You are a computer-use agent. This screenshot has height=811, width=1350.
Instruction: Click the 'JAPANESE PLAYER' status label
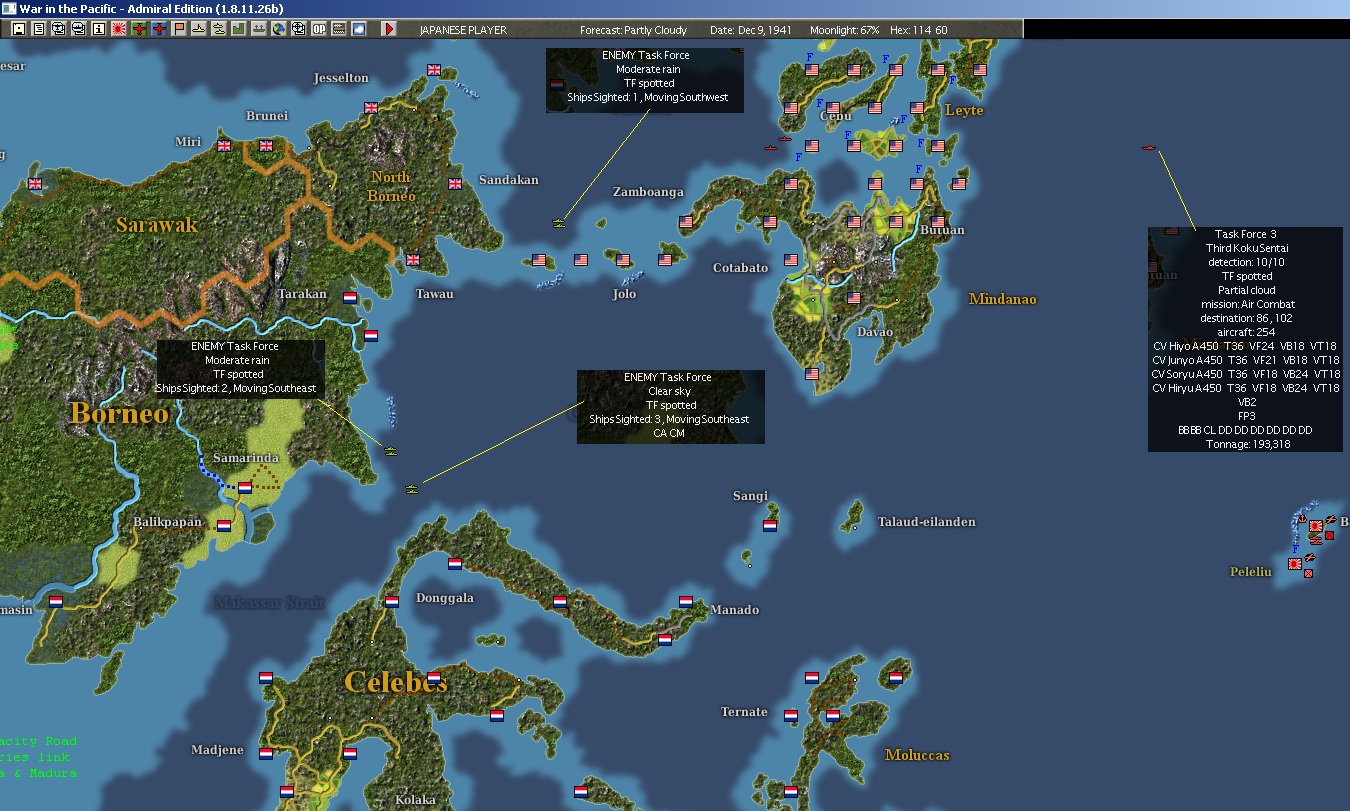pyautogui.click(x=463, y=30)
